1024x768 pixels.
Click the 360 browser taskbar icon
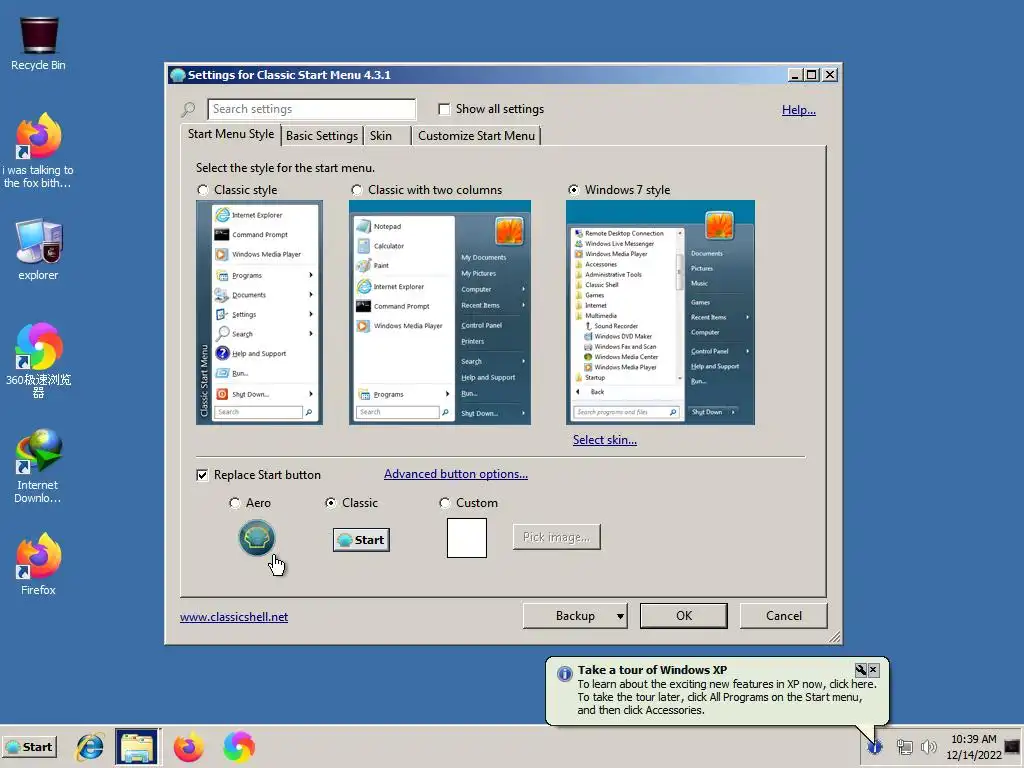point(238,747)
